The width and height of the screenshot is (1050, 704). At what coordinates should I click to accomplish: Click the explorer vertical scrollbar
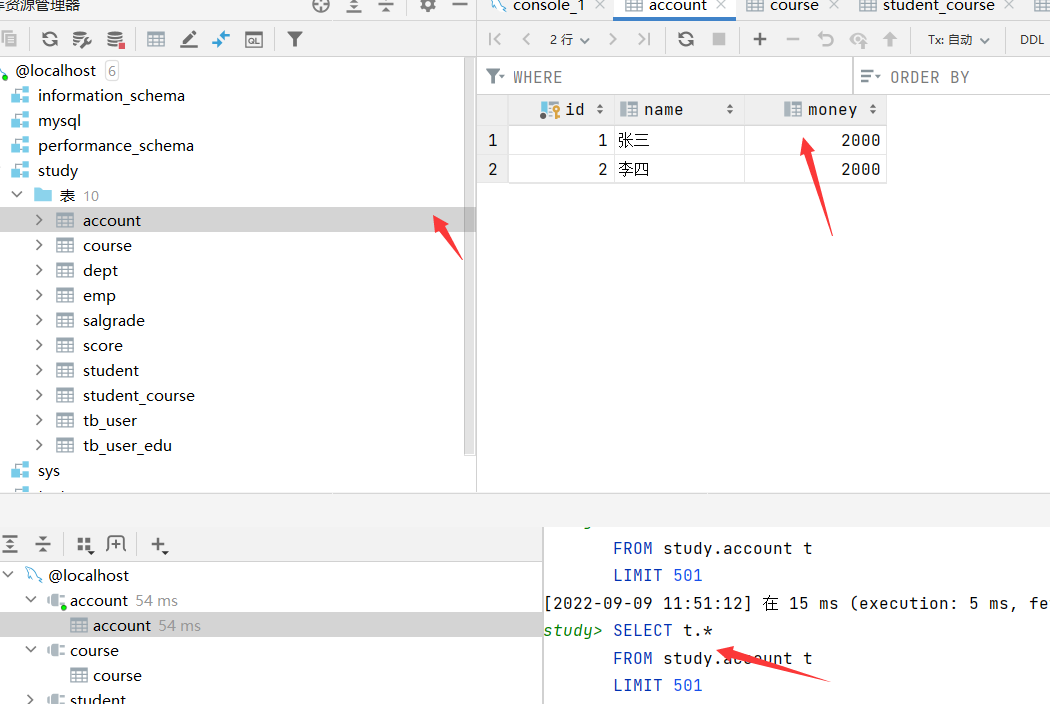pyautogui.click(x=469, y=257)
